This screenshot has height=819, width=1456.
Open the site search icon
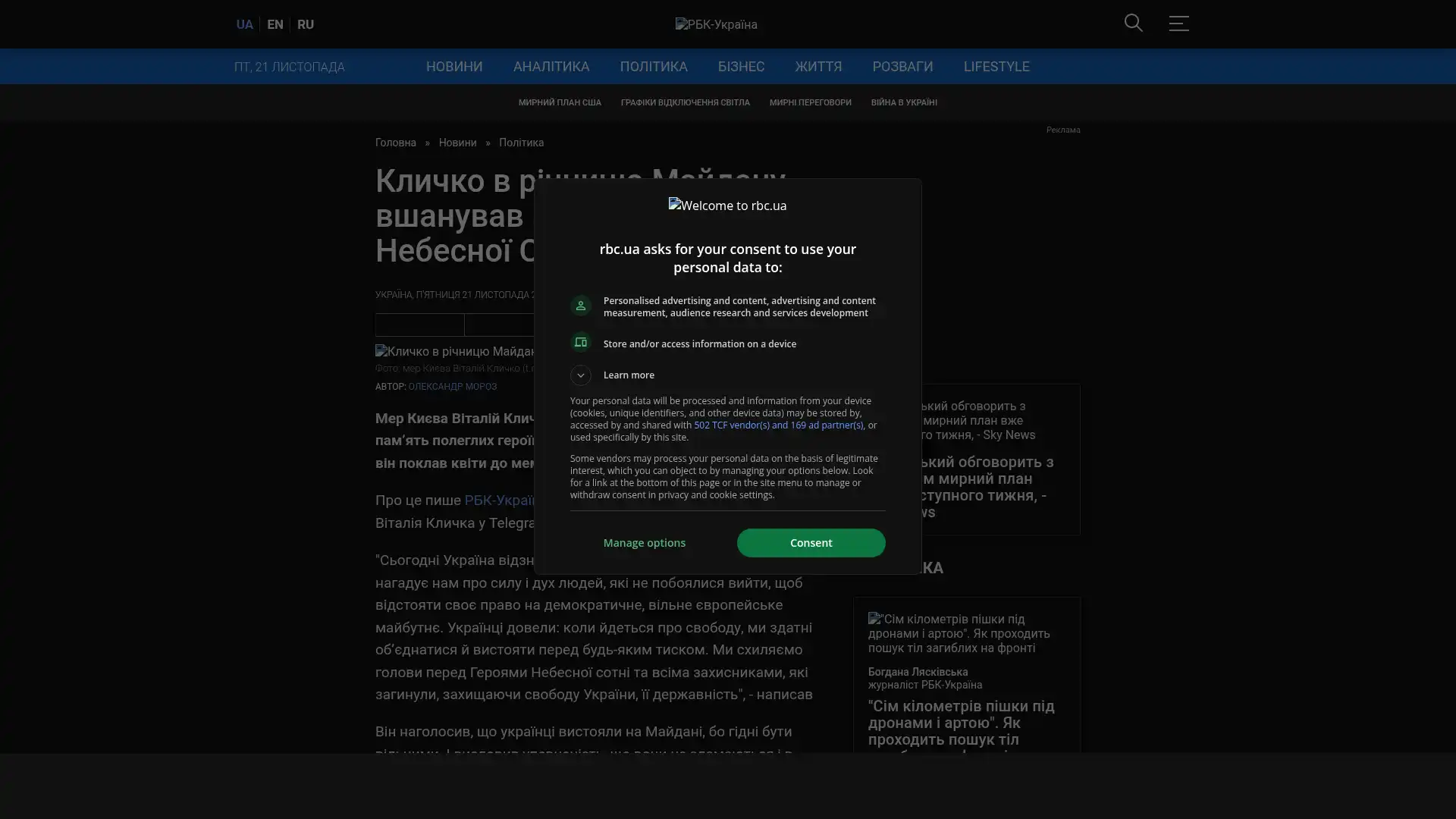pos(1133,24)
